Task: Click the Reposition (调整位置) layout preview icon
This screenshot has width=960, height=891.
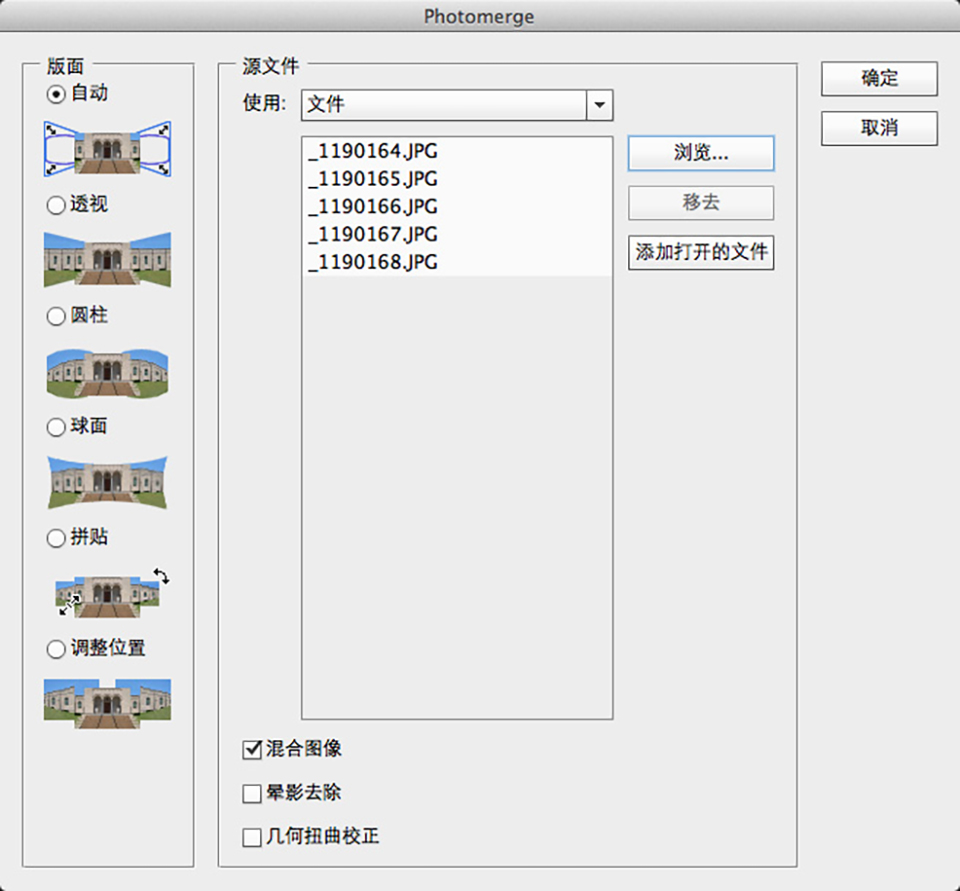Action: (107, 701)
